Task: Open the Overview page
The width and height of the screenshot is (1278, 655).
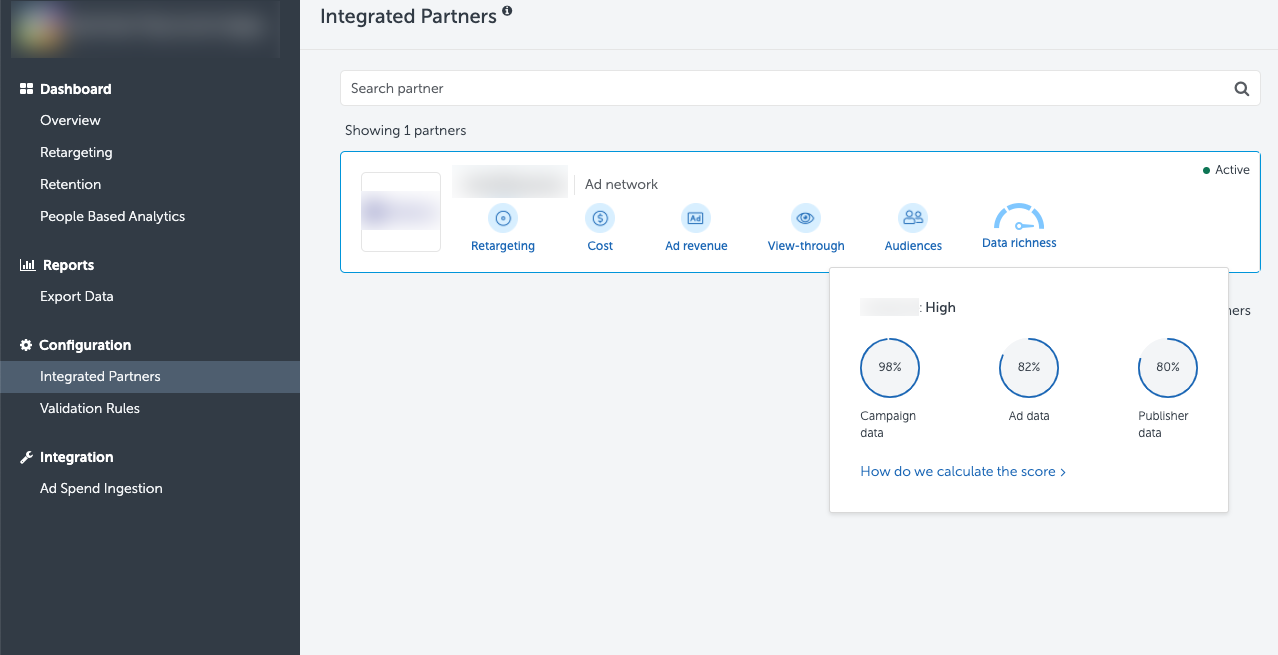Action: pos(70,120)
